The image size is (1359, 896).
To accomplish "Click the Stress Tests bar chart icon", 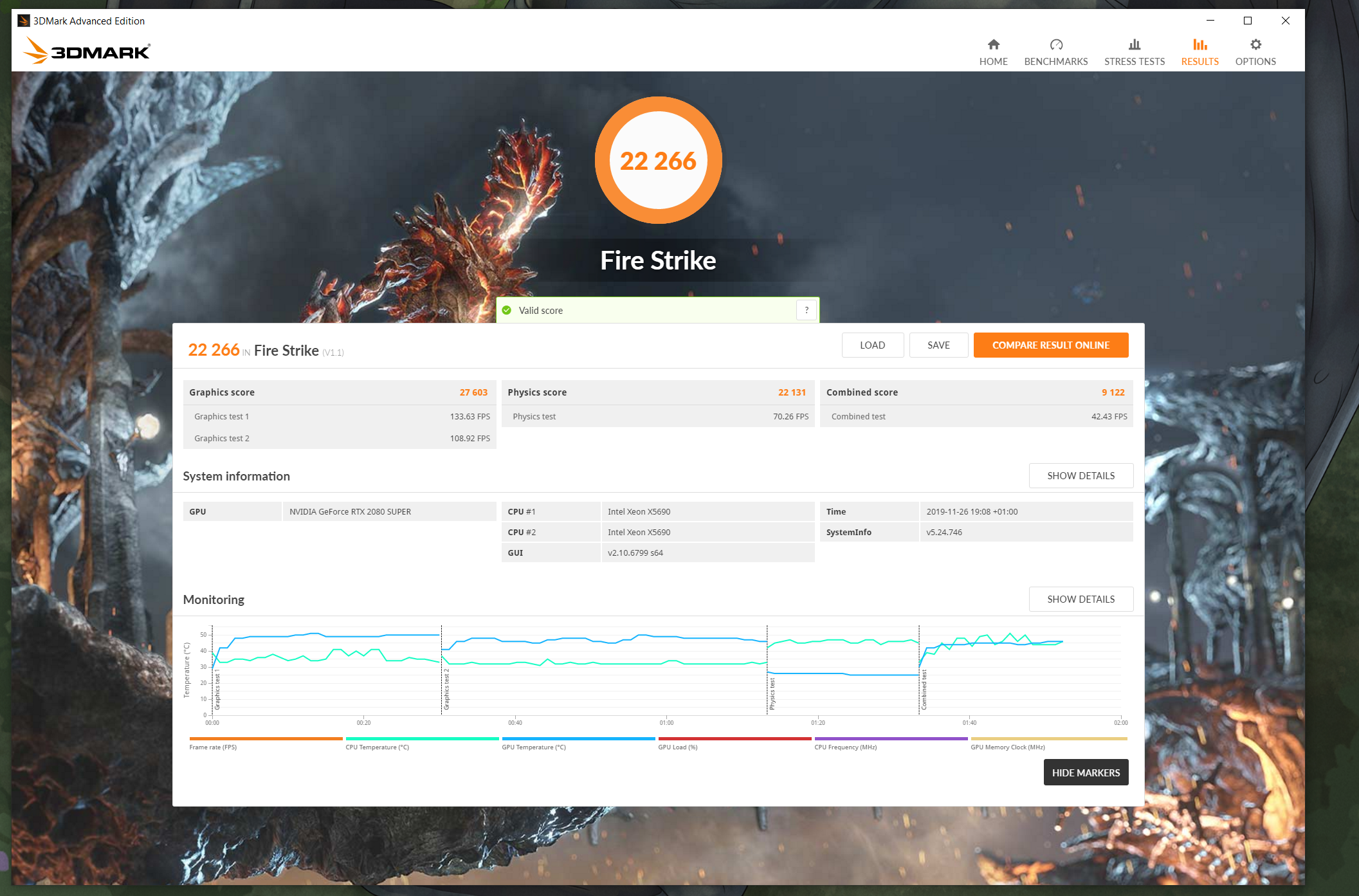I will [x=1134, y=44].
